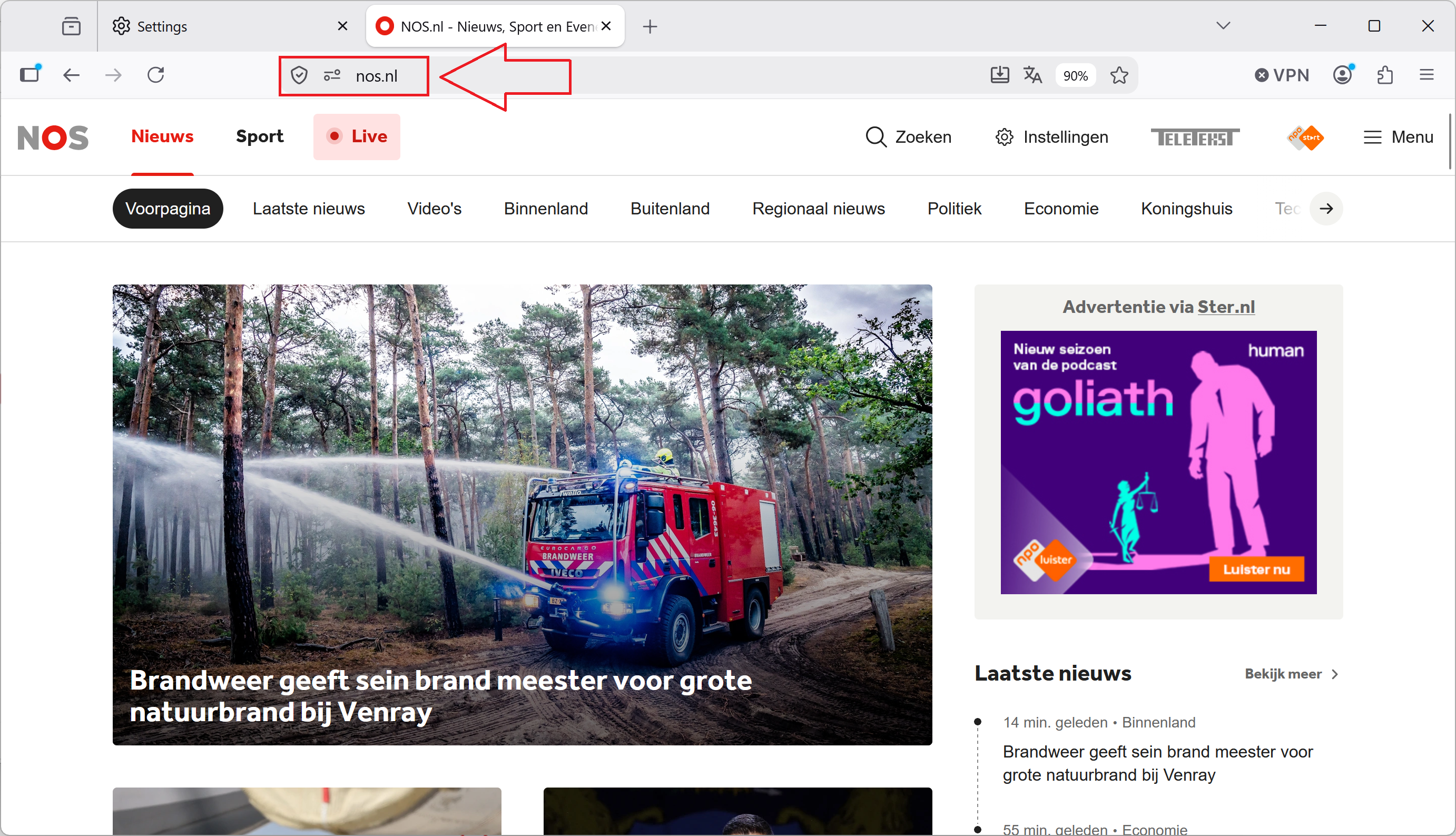Screen dimensions: 1456x836
Task: Select the Buitenland category
Action: (x=670, y=209)
